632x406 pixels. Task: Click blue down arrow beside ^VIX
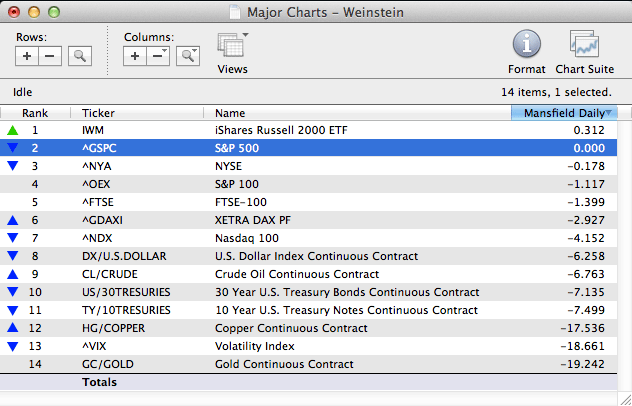point(12,346)
